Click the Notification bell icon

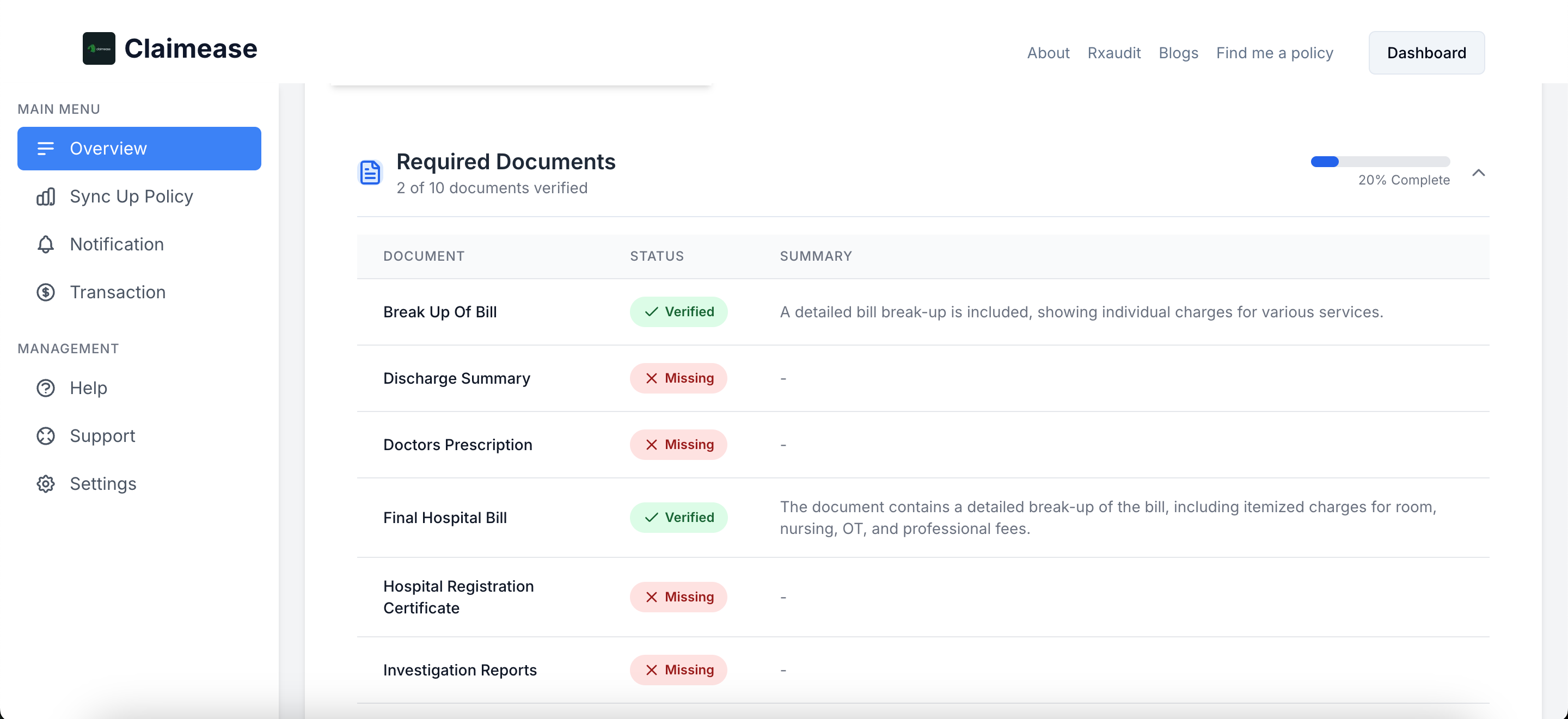tap(46, 244)
